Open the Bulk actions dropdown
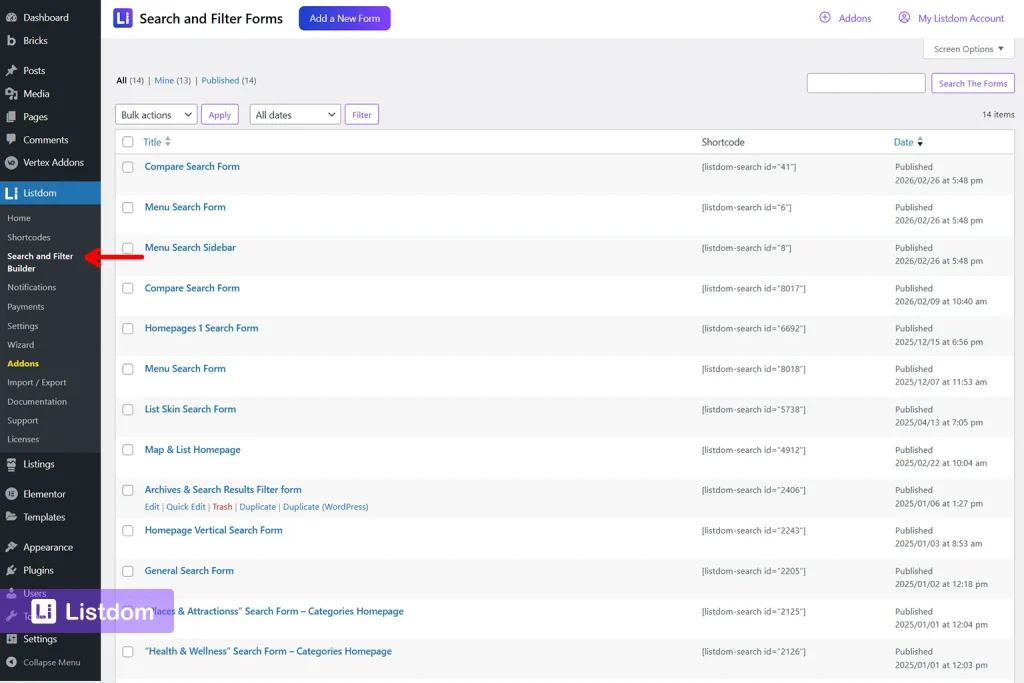Image resolution: width=1024 pixels, height=683 pixels. click(x=155, y=114)
